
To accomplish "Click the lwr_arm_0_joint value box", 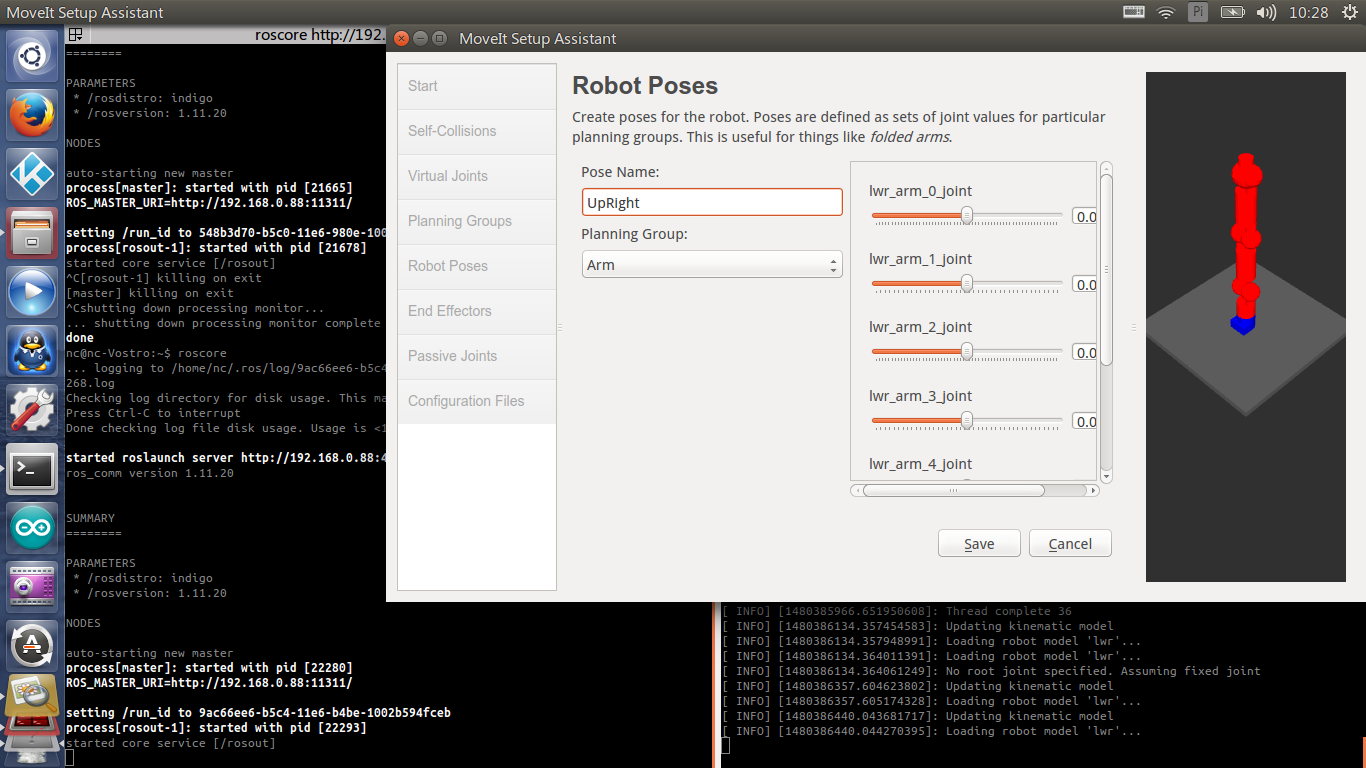I will 1084,216.
